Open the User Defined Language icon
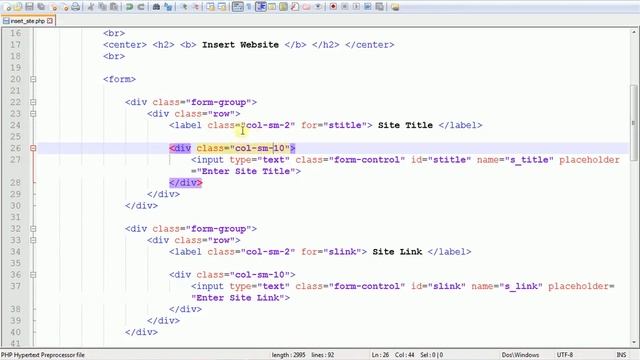 pos(272,7)
